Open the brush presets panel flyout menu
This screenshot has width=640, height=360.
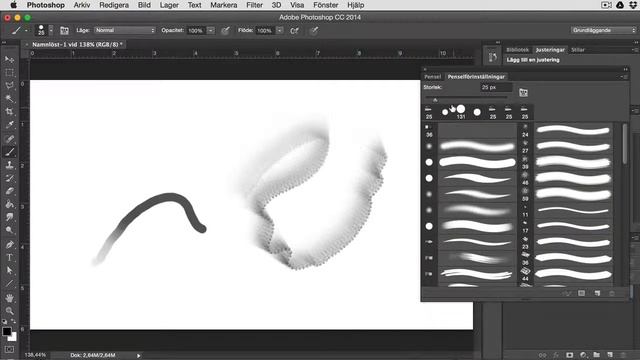pos(624,77)
